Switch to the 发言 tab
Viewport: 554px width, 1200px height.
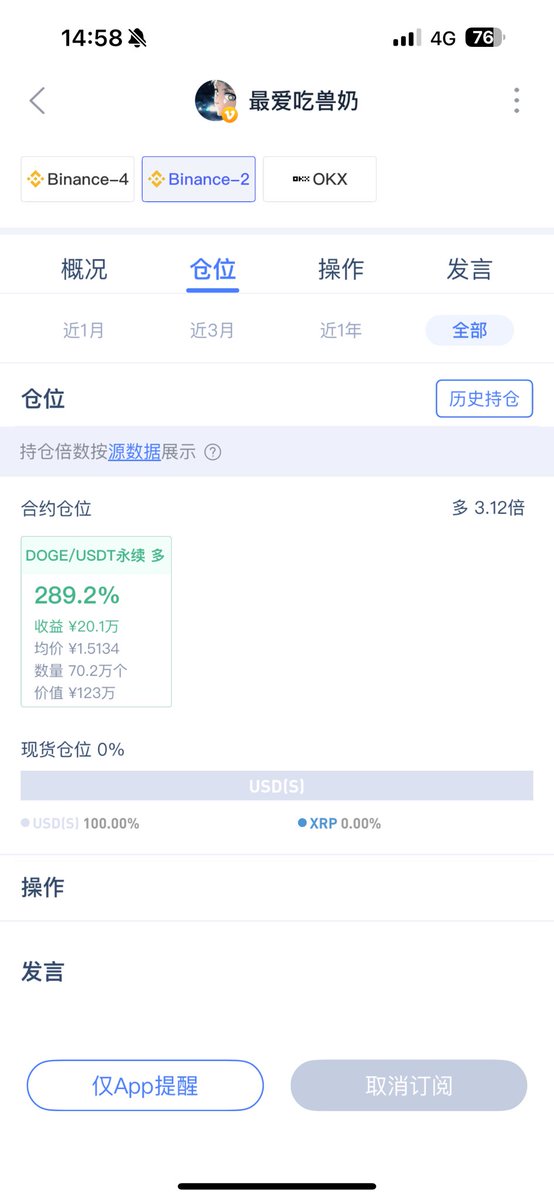[x=470, y=269]
